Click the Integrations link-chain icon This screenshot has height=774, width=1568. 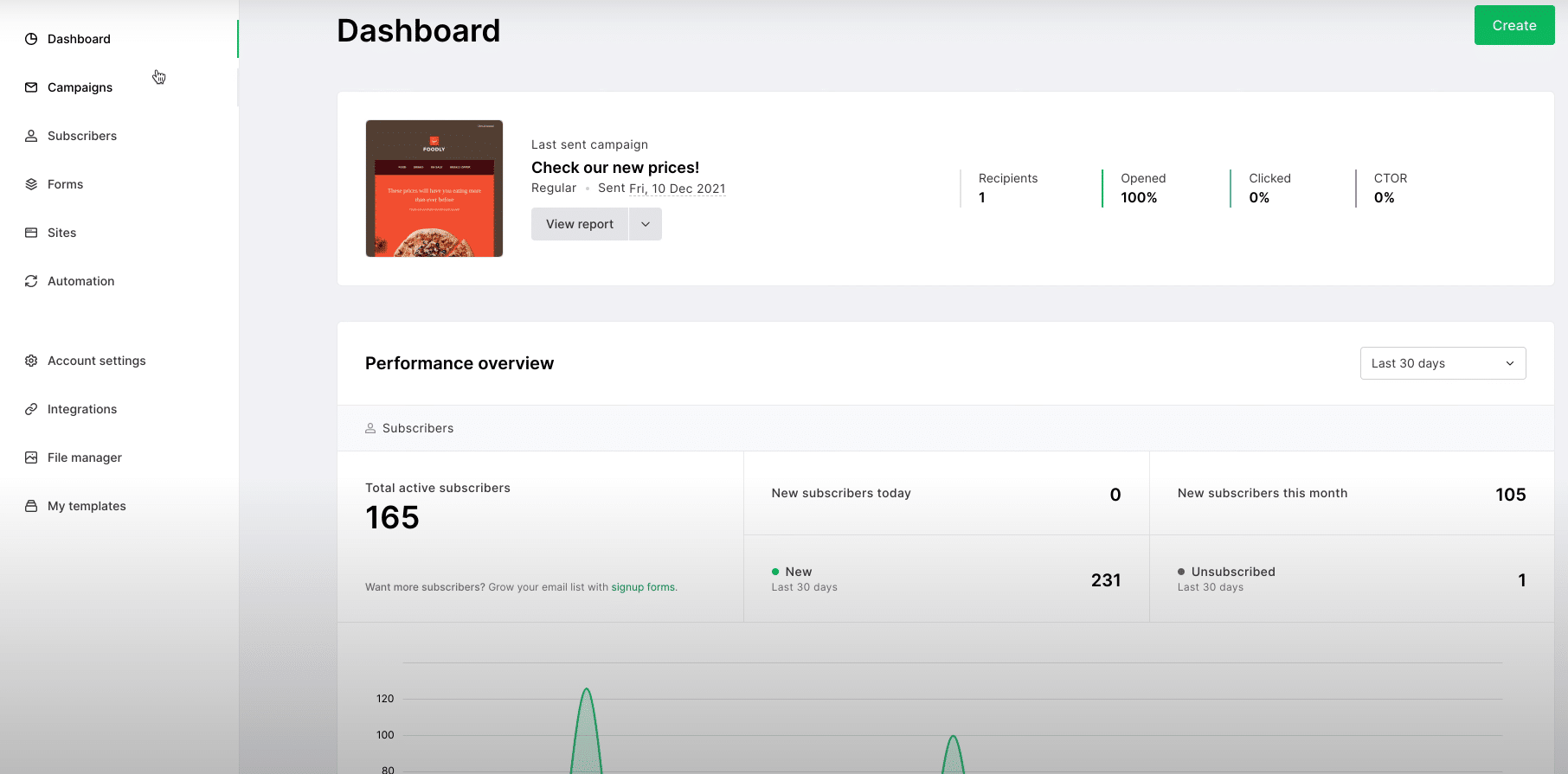[31, 409]
